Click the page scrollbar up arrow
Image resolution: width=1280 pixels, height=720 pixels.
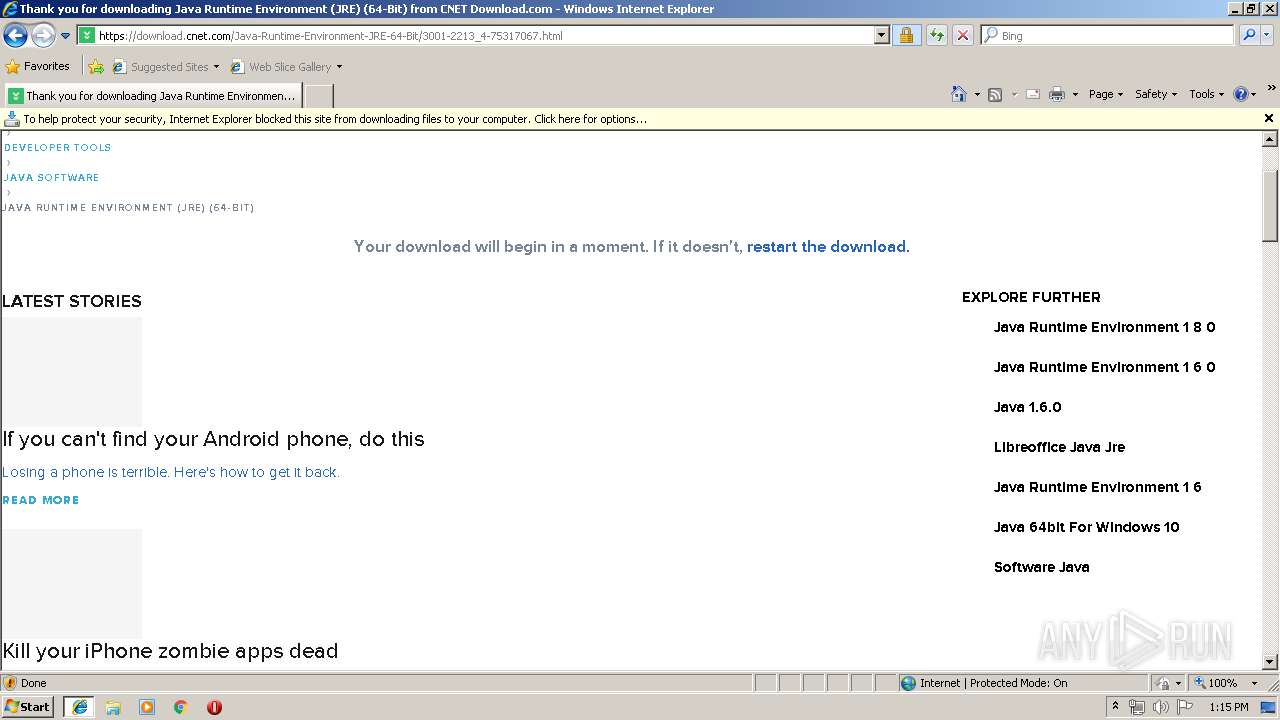click(1270, 139)
